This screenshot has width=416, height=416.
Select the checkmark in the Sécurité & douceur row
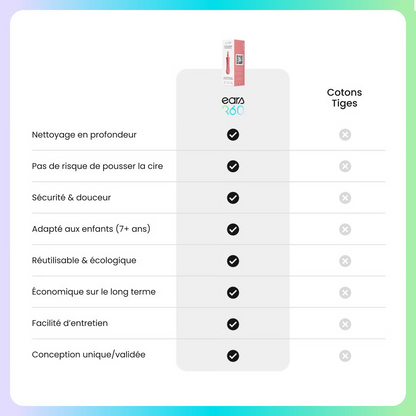point(233,198)
